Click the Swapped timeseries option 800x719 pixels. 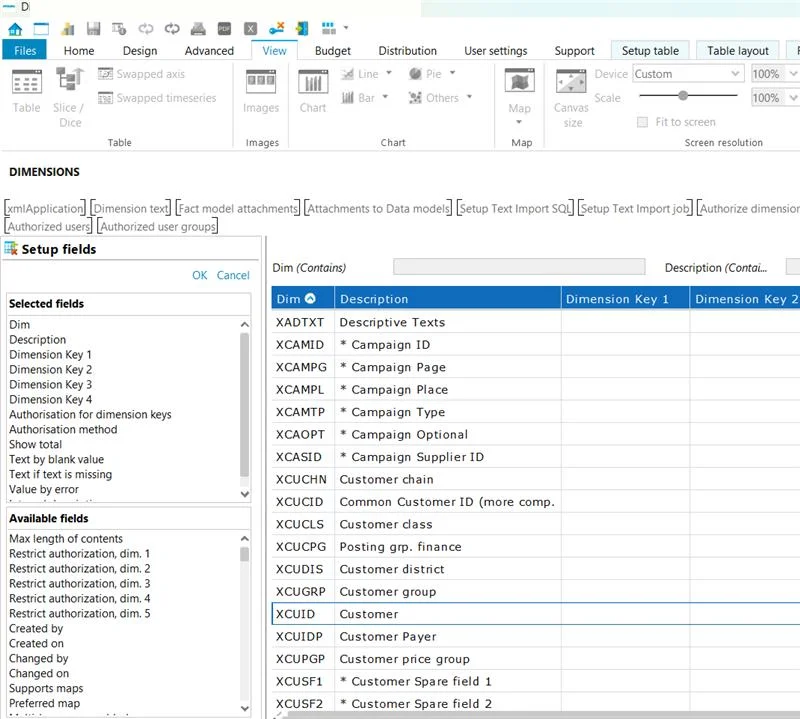pyautogui.click(x=157, y=97)
